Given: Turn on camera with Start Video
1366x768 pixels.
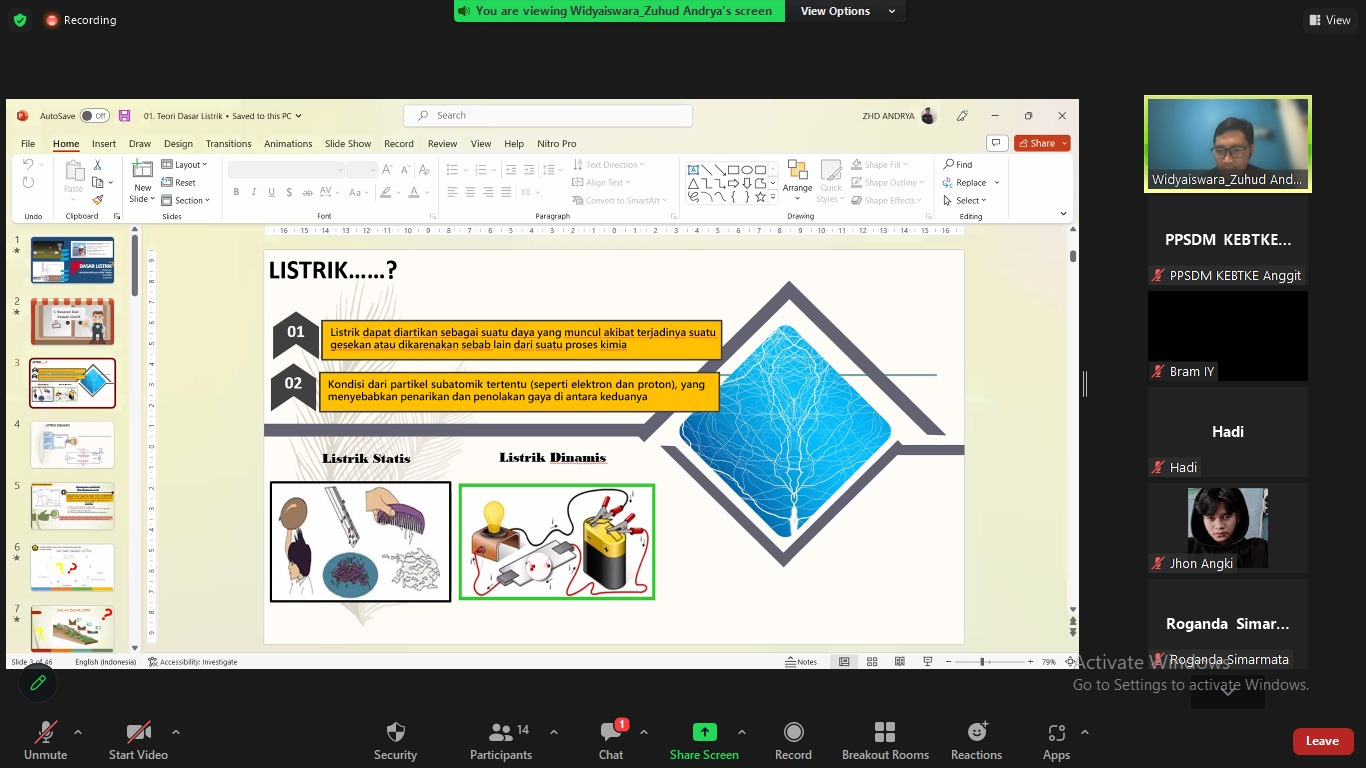Looking at the screenshot, I should tap(138, 733).
